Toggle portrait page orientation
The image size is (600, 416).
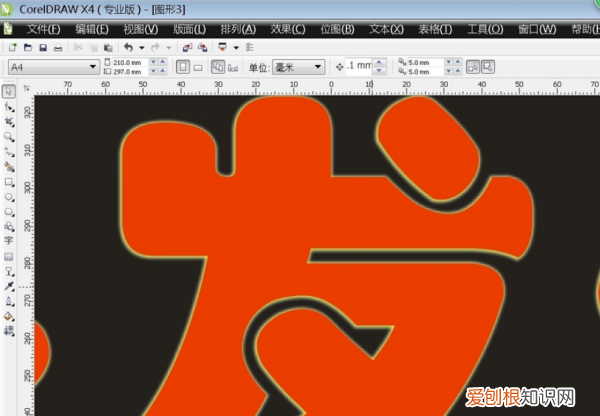pos(182,67)
